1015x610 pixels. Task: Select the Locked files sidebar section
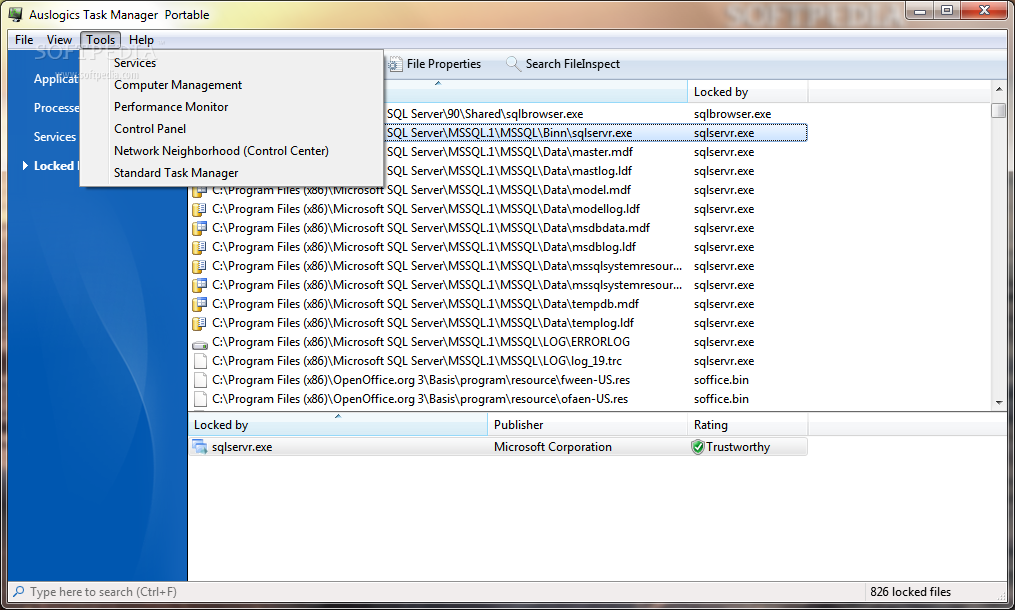(56, 166)
